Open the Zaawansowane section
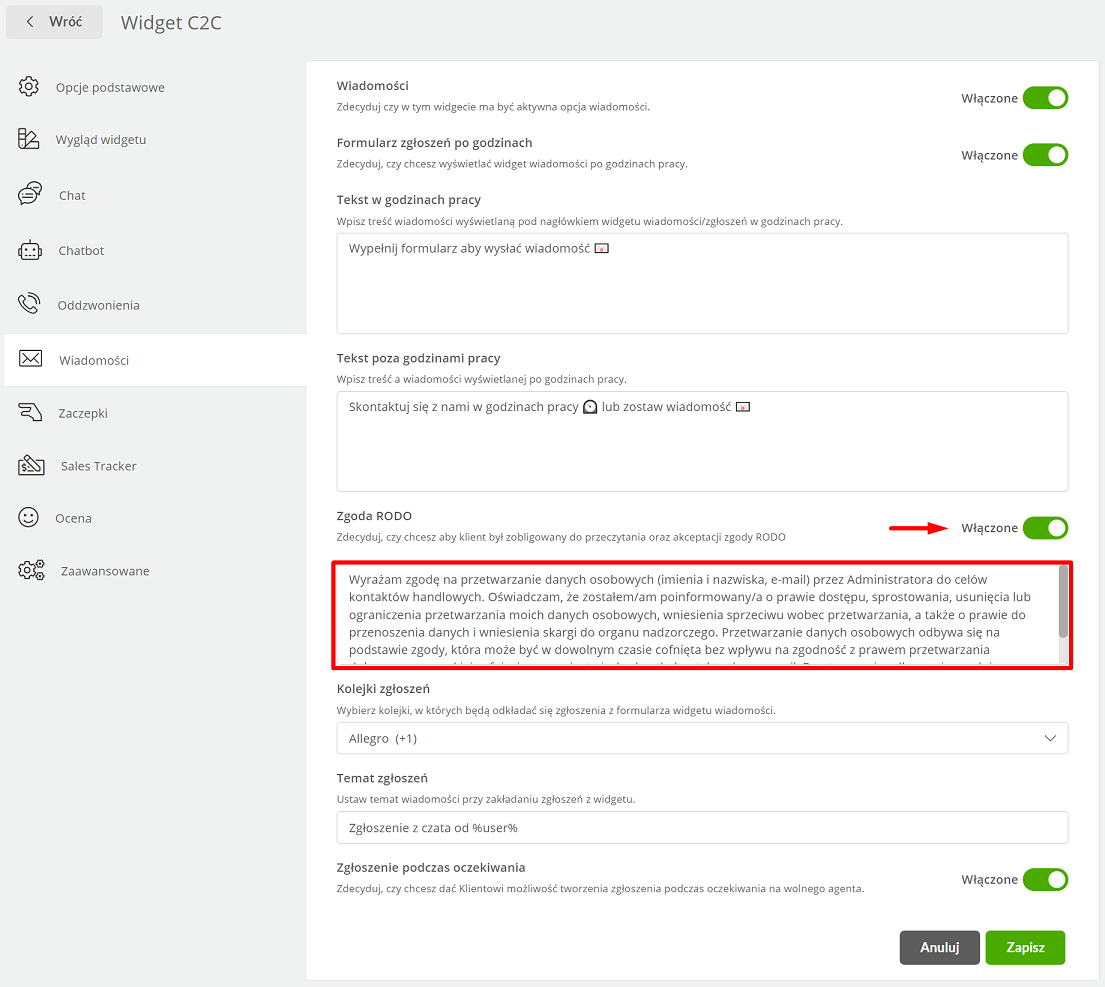This screenshot has width=1105, height=987. [105, 571]
